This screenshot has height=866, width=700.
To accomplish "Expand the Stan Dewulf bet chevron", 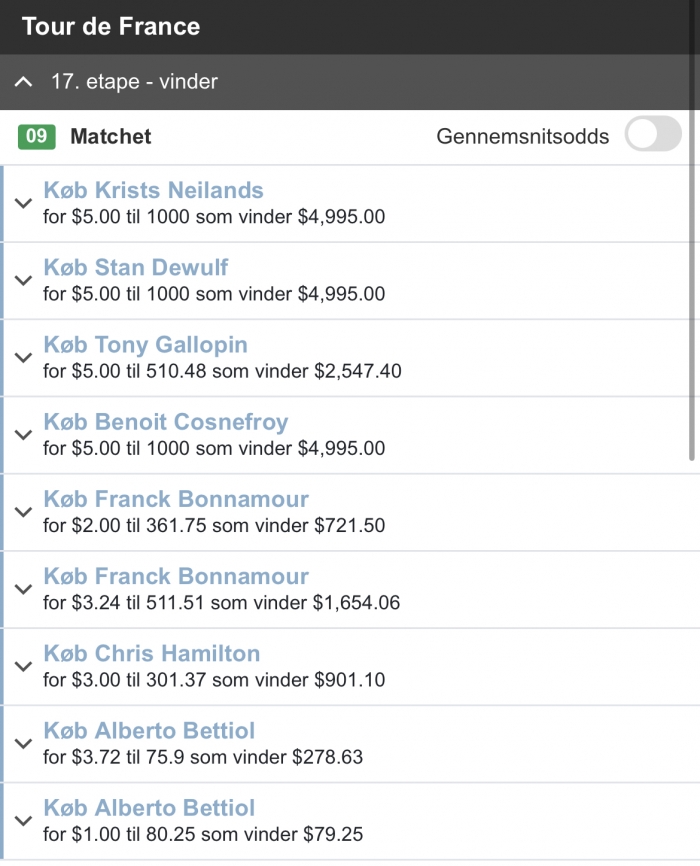I will click(23, 281).
